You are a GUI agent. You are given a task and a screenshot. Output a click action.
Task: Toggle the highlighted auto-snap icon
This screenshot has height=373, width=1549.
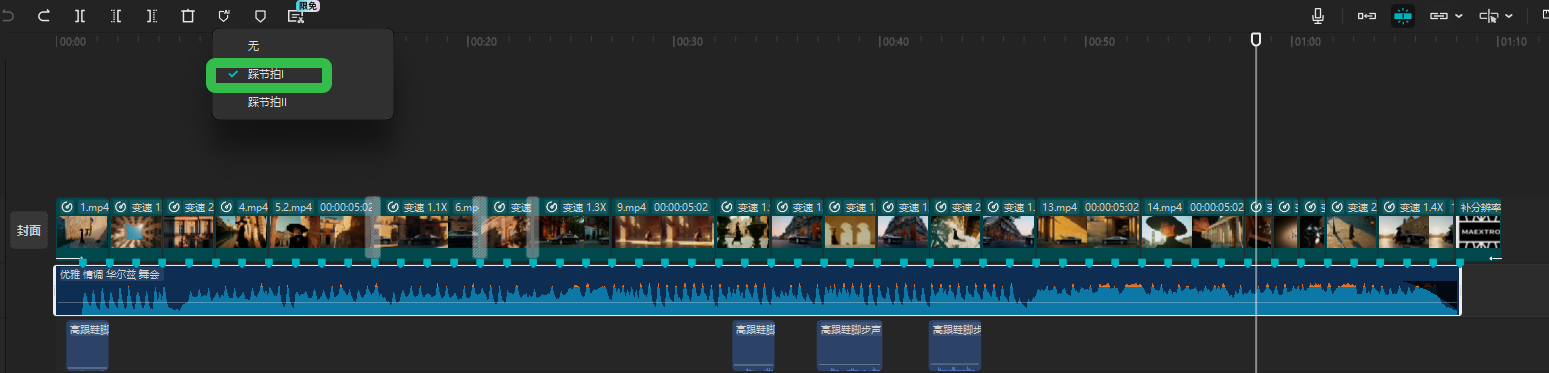coord(1404,16)
